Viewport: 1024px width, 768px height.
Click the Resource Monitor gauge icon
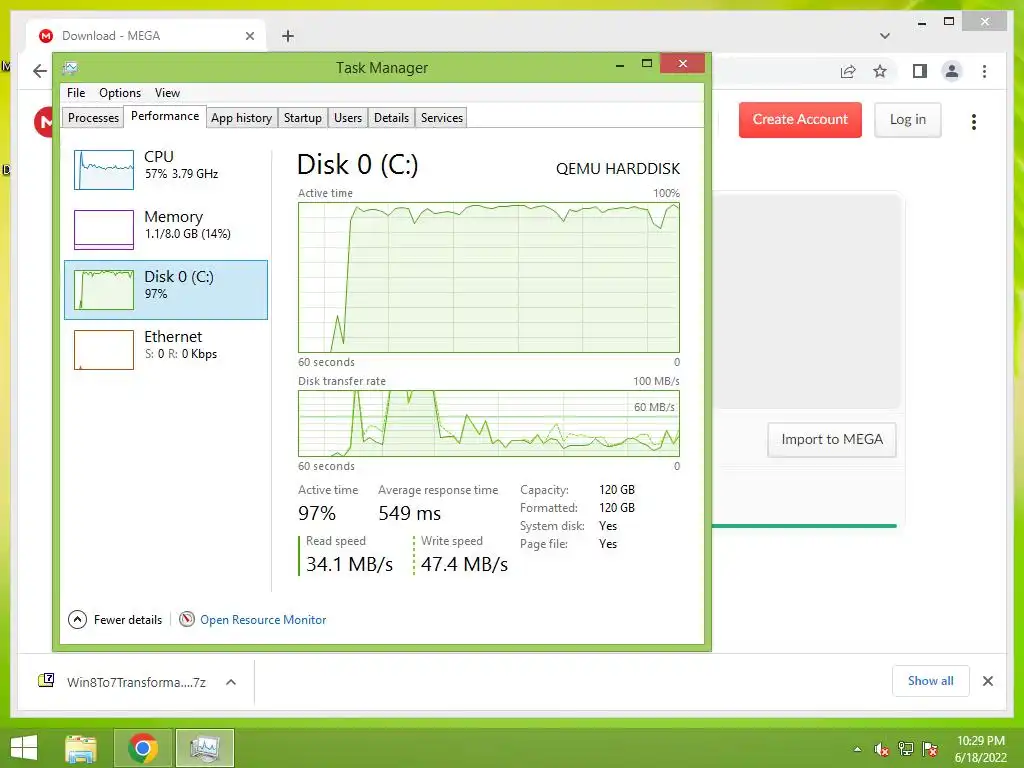187,619
